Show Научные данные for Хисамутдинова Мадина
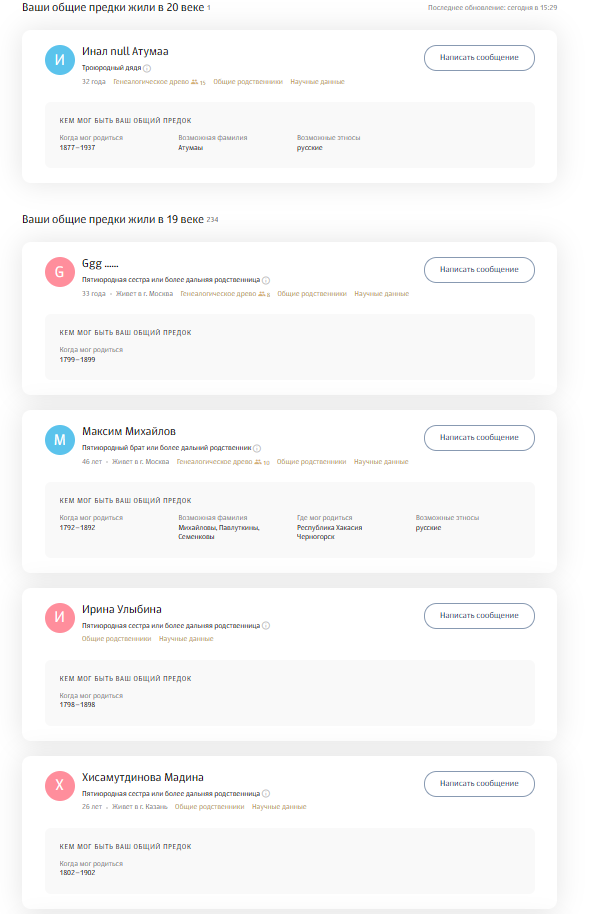The width and height of the screenshot is (600, 914). [x=279, y=807]
